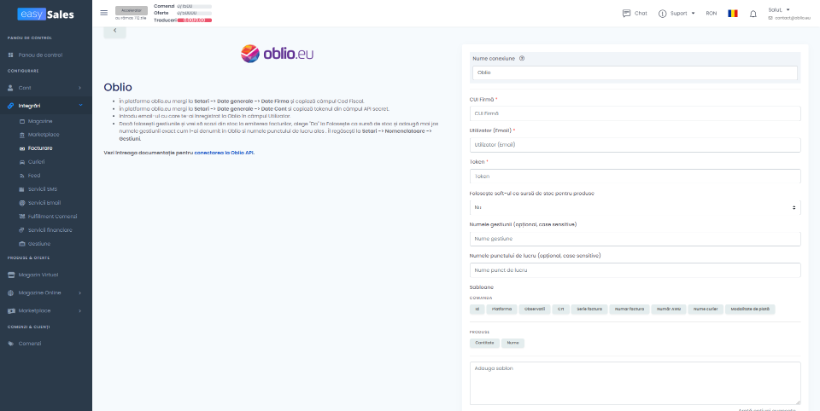Open the RON currency selector
Screen dimensions: 820x411
click(x=711, y=13)
